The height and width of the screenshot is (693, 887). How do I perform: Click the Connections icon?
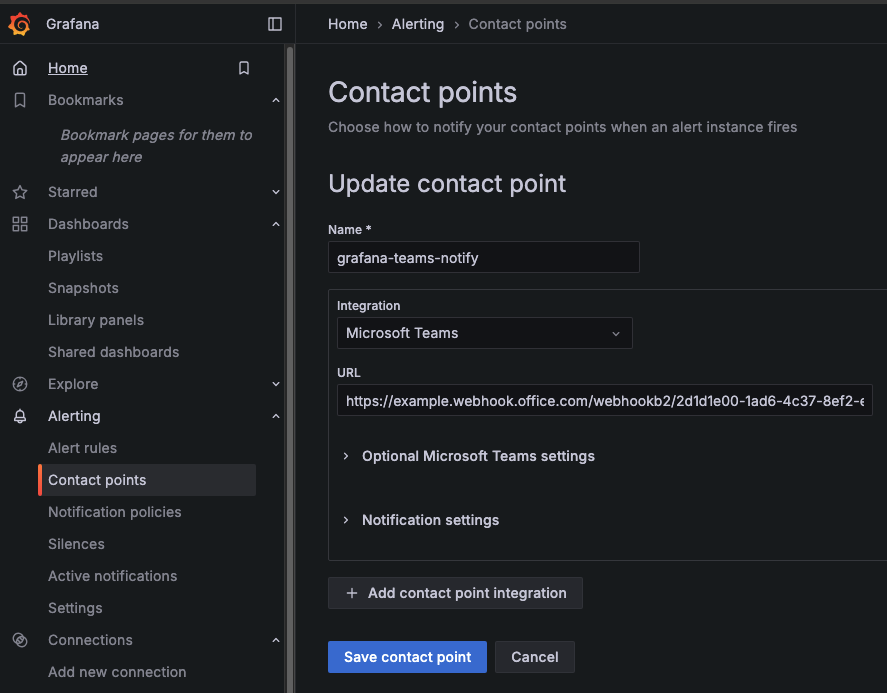[x=20, y=640]
